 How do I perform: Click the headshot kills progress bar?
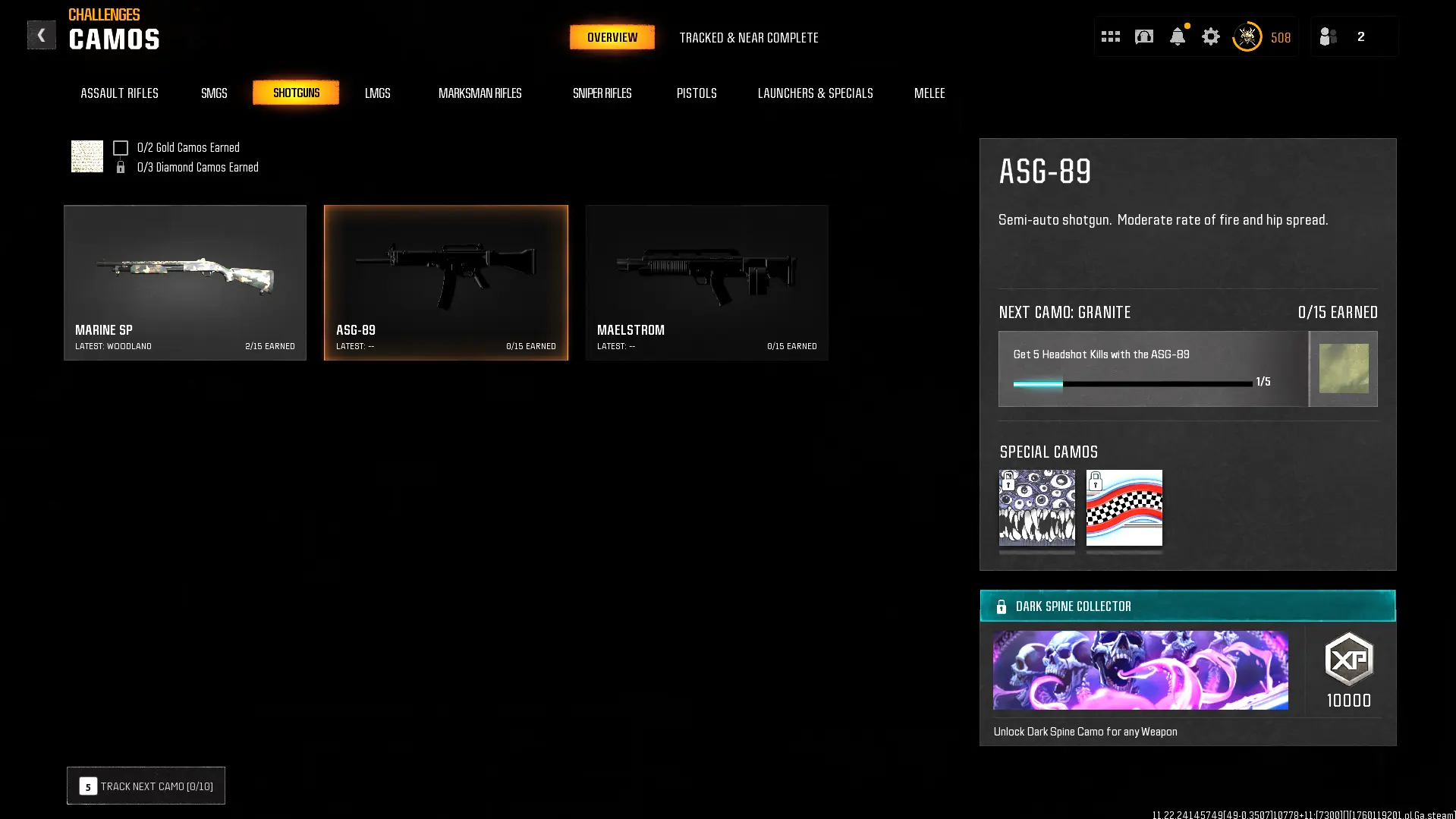pyautogui.click(x=1133, y=384)
